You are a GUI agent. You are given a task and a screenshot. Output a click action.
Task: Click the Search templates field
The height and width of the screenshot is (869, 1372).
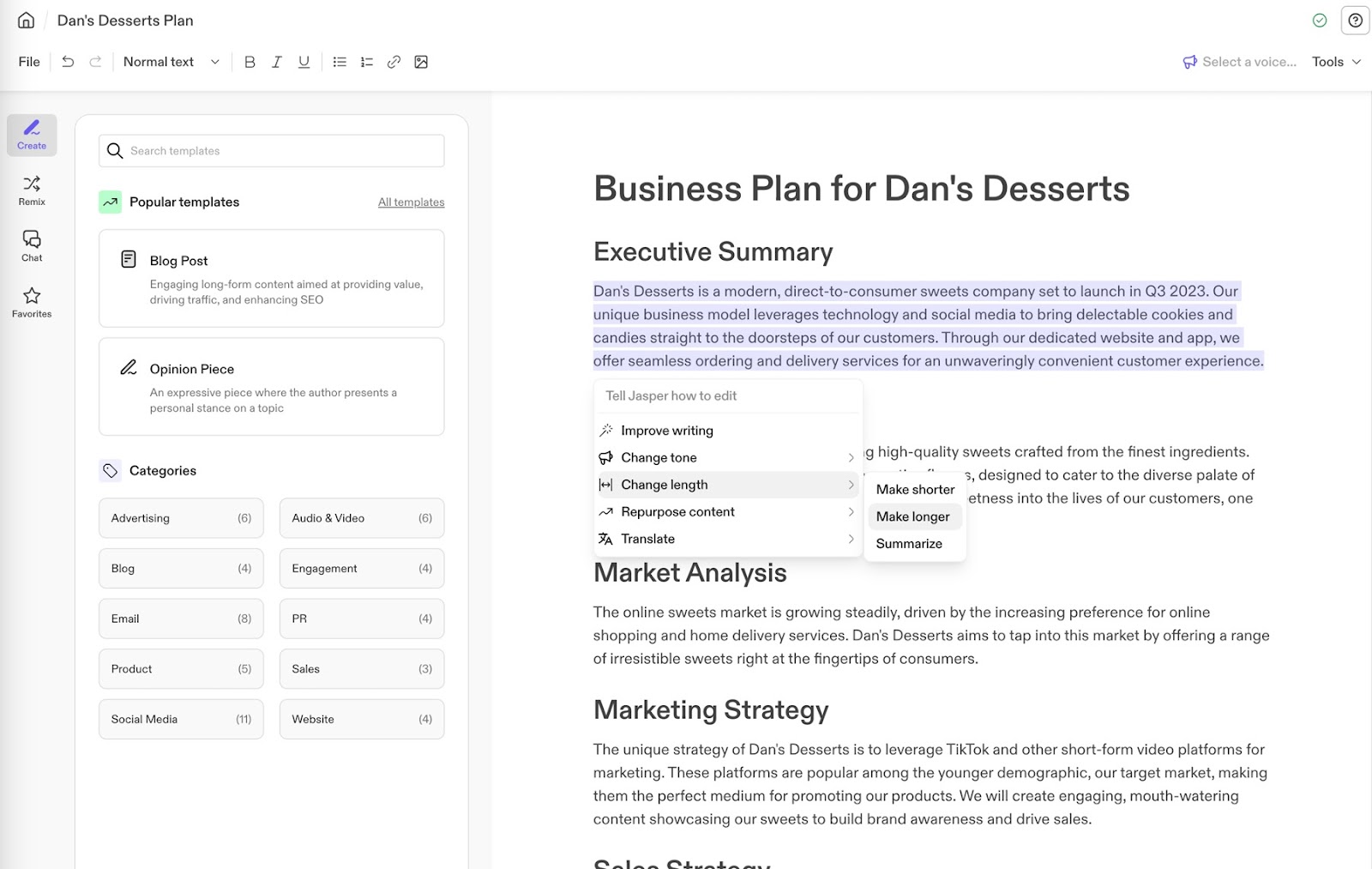271,151
